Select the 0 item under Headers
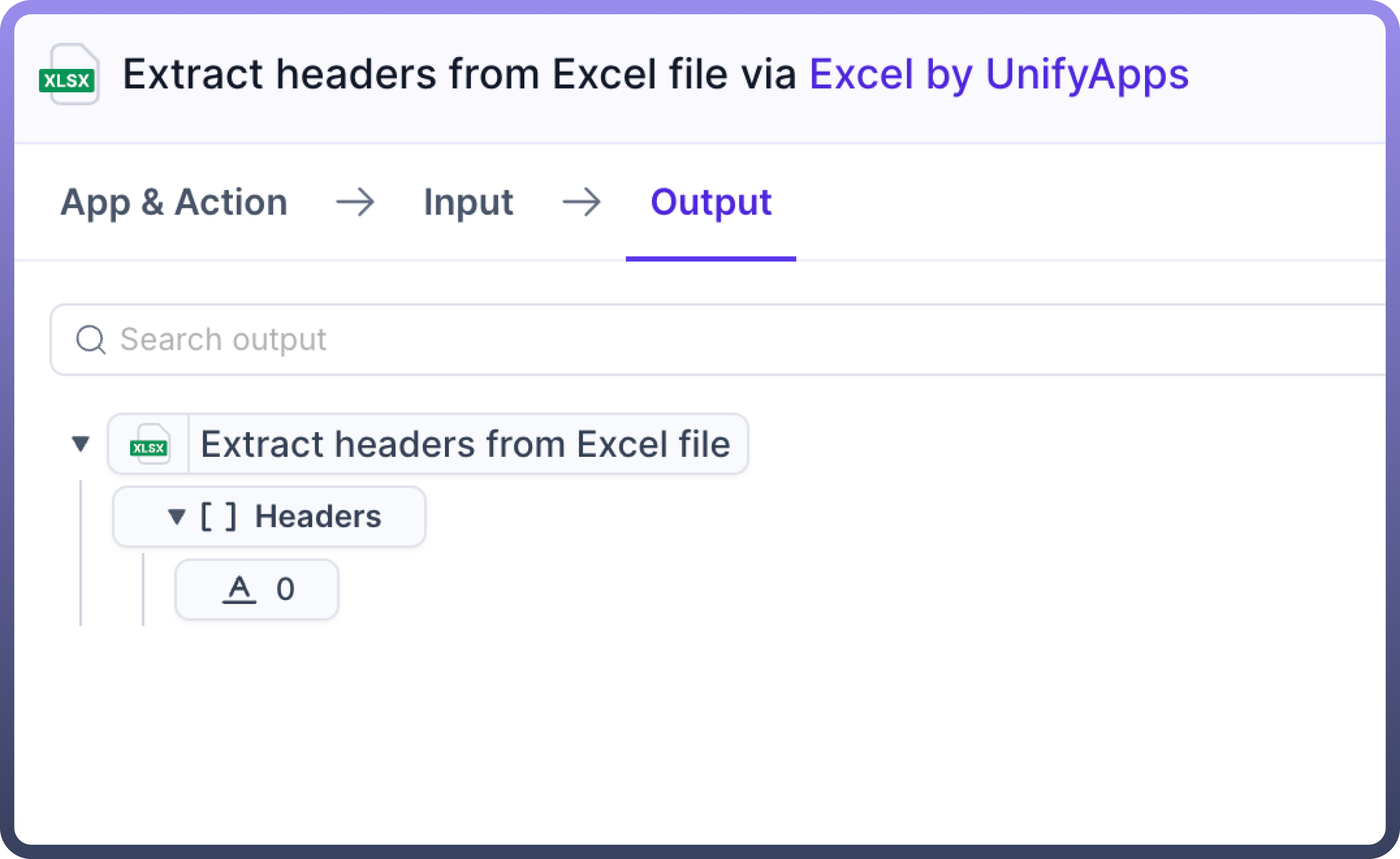The image size is (1400, 859). (x=285, y=589)
